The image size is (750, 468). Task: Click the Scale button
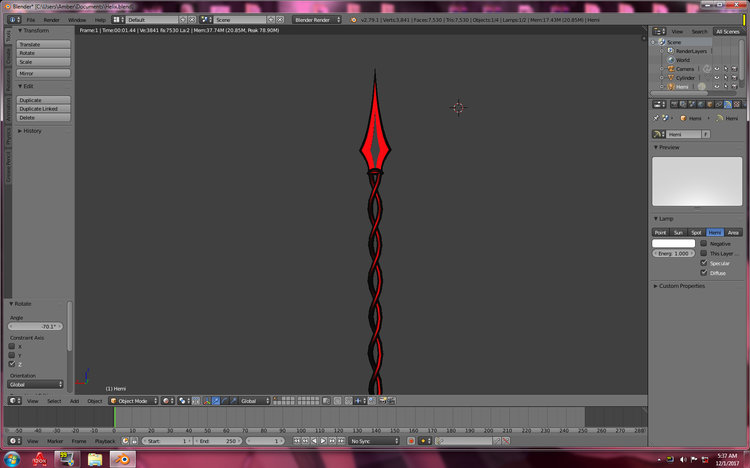tap(44, 62)
